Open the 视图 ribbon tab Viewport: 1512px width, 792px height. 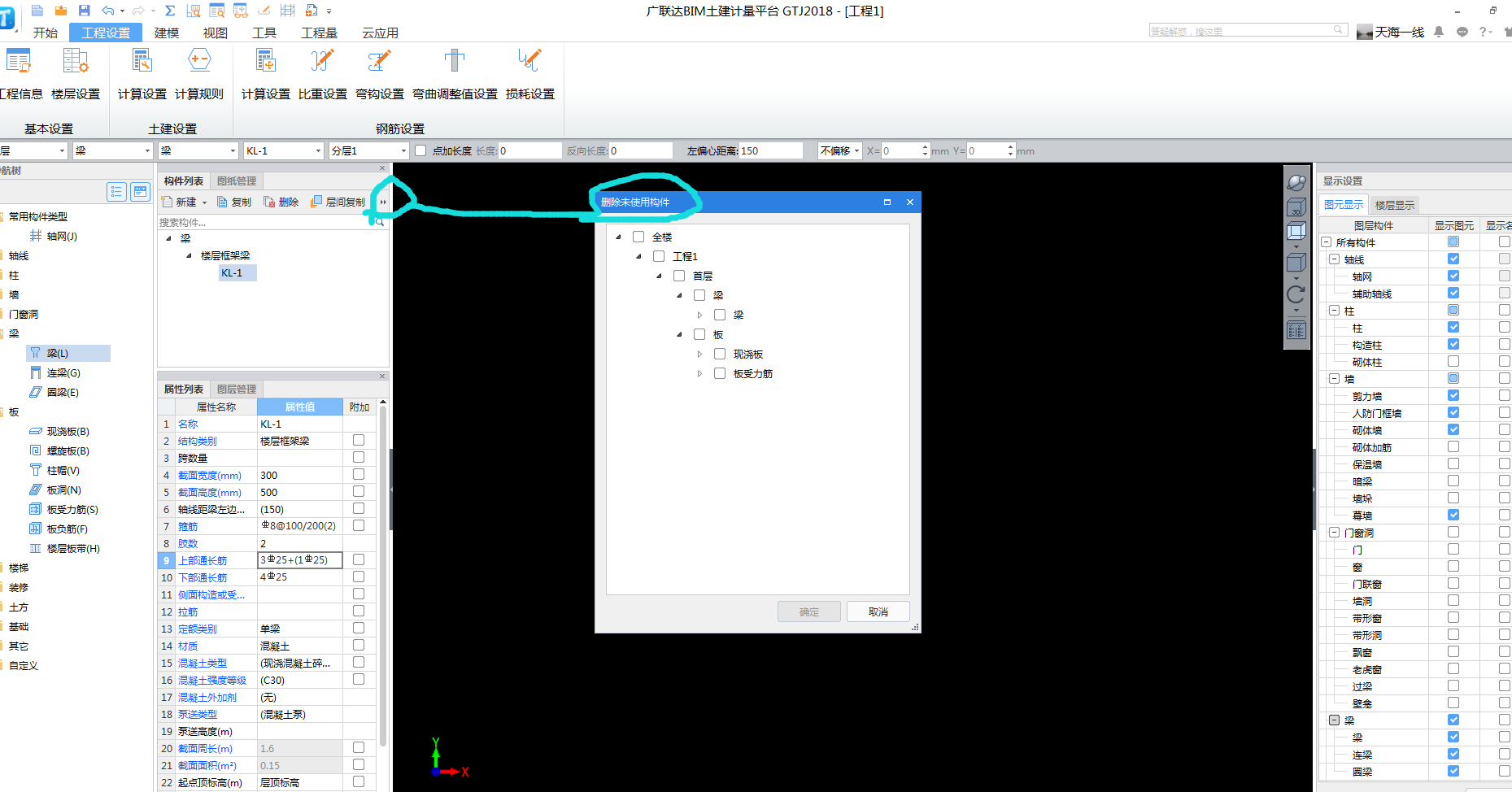coord(216,33)
